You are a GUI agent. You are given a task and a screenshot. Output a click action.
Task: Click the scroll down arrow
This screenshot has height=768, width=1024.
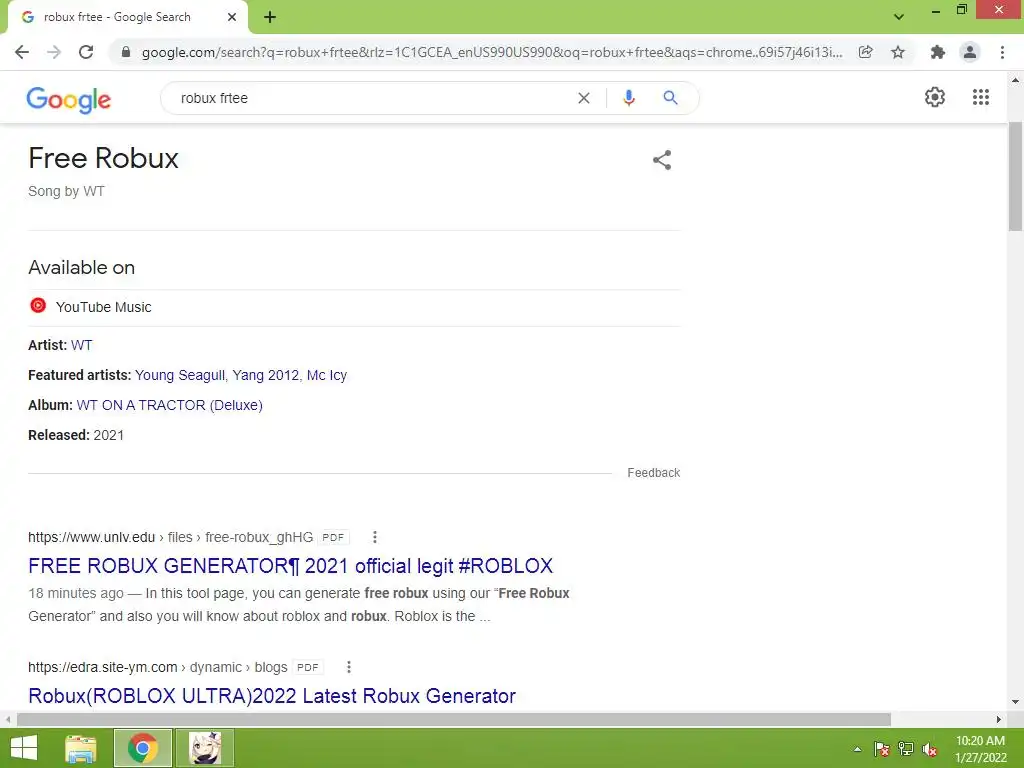pyautogui.click(x=1016, y=703)
